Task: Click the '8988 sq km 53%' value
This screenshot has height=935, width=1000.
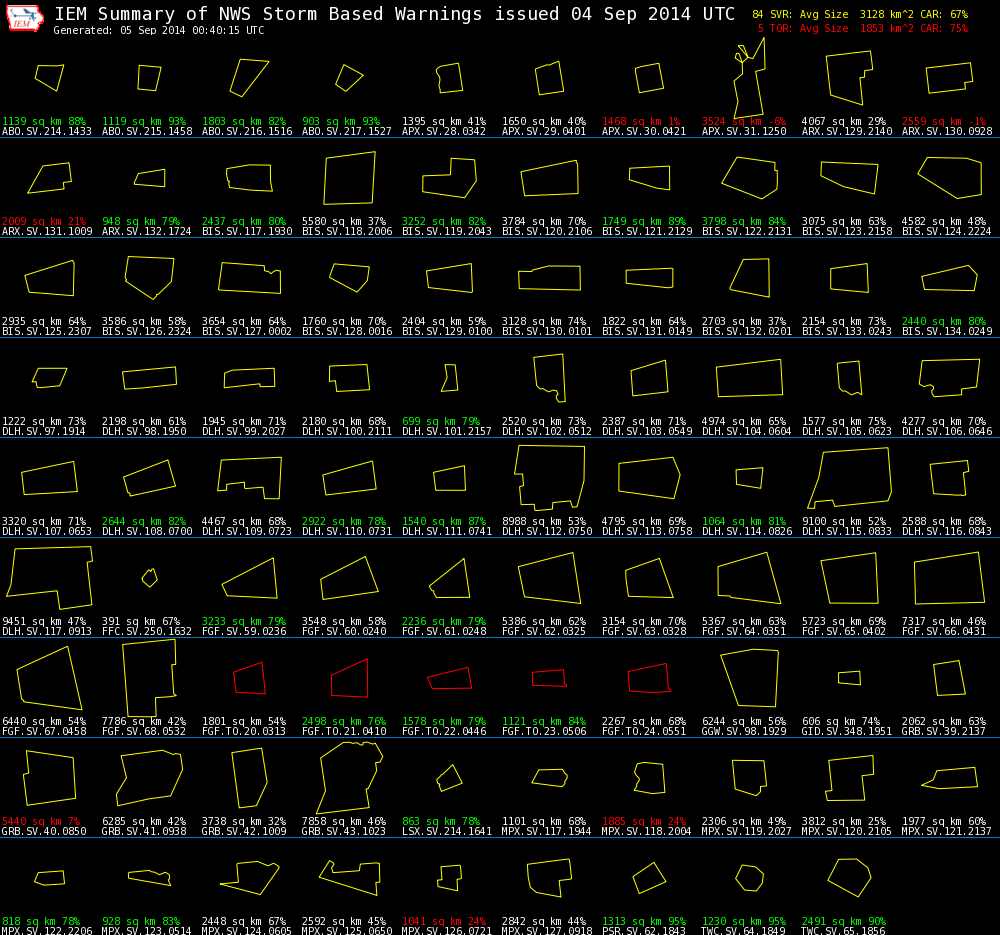Action: (x=544, y=521)
